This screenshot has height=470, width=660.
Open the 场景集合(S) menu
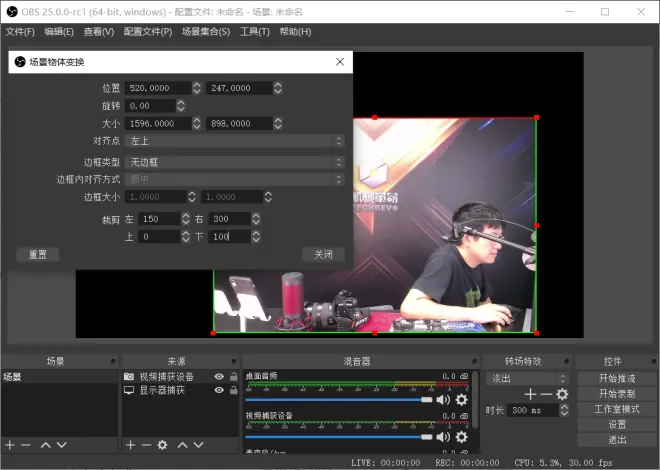coord(206,32)
